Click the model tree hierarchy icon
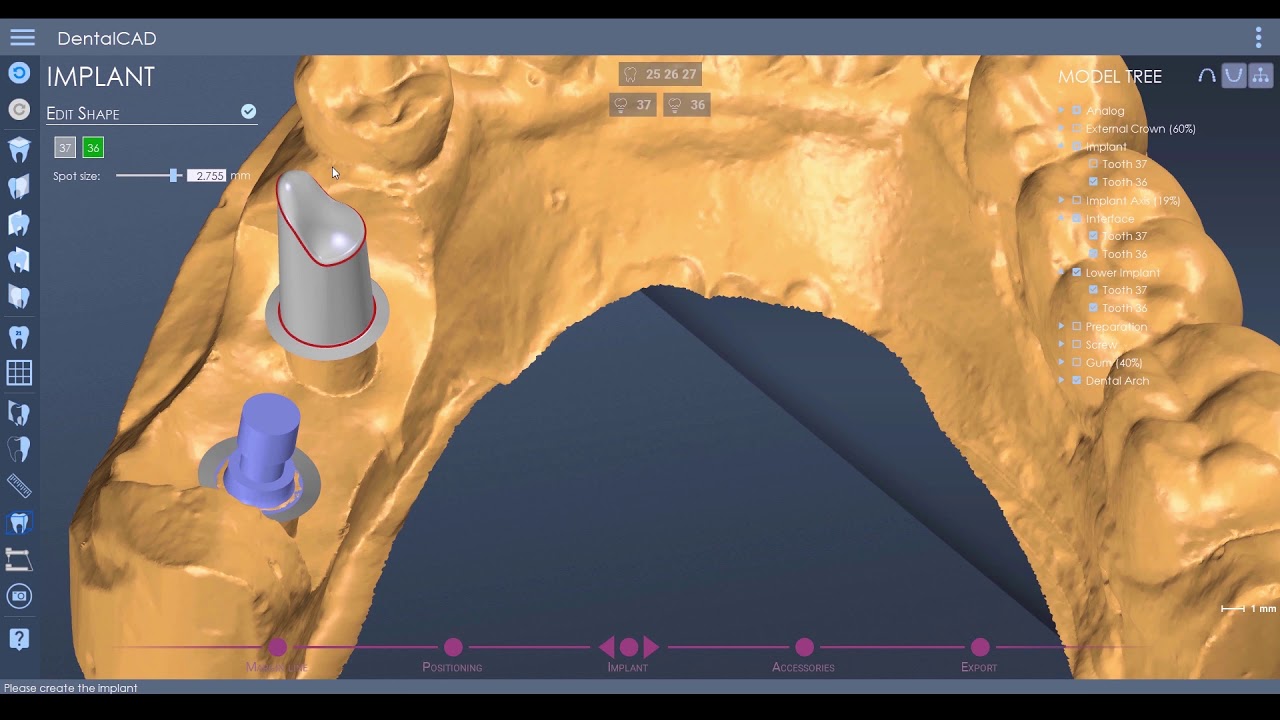 1260,76
